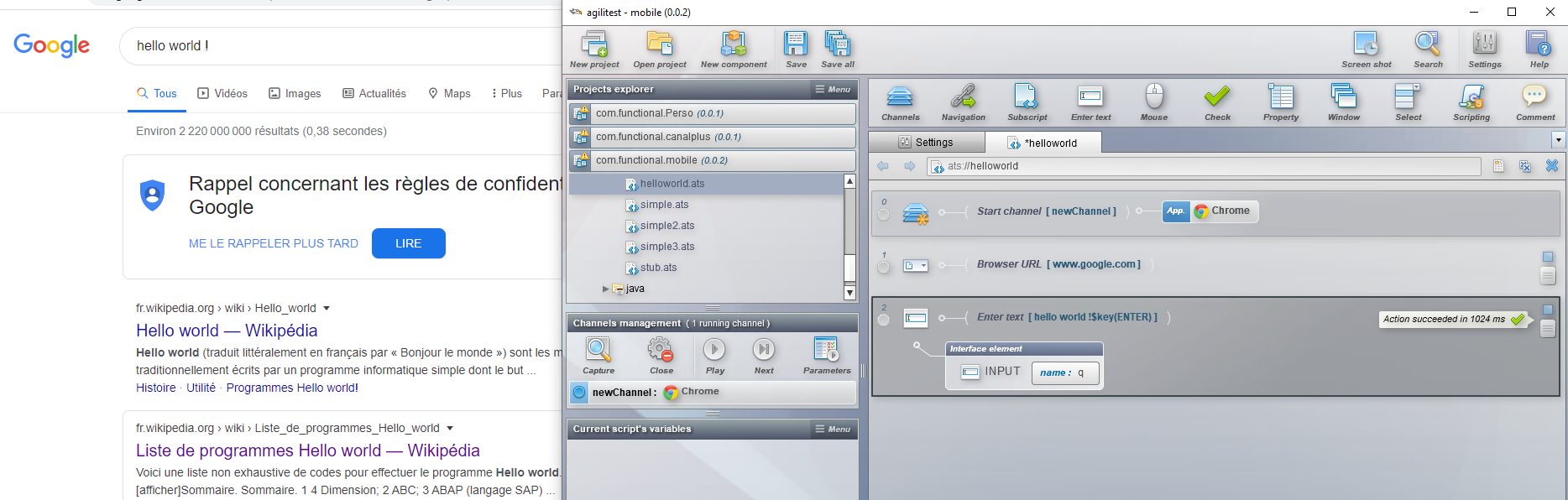Viewport: 1568px width, 500px height.
Task: Add an Enter text action
Action: (x=1090, y=102)
